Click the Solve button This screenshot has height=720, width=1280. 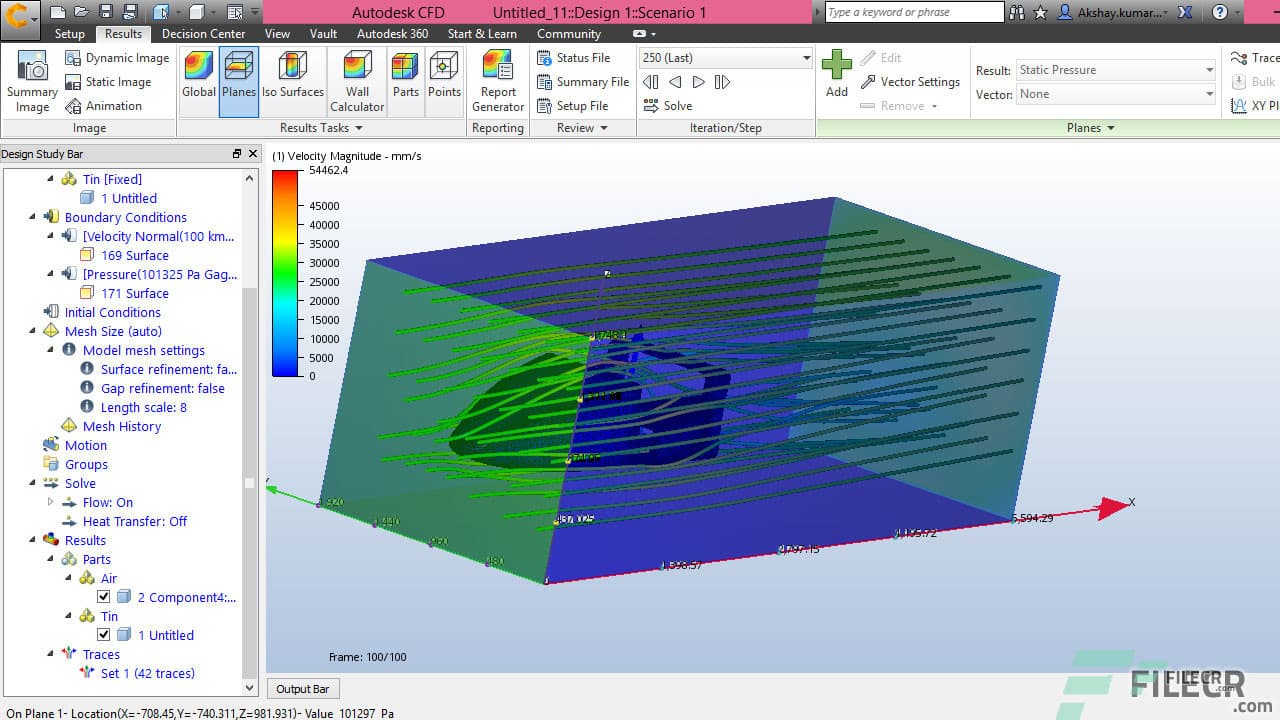click(668, 105)
